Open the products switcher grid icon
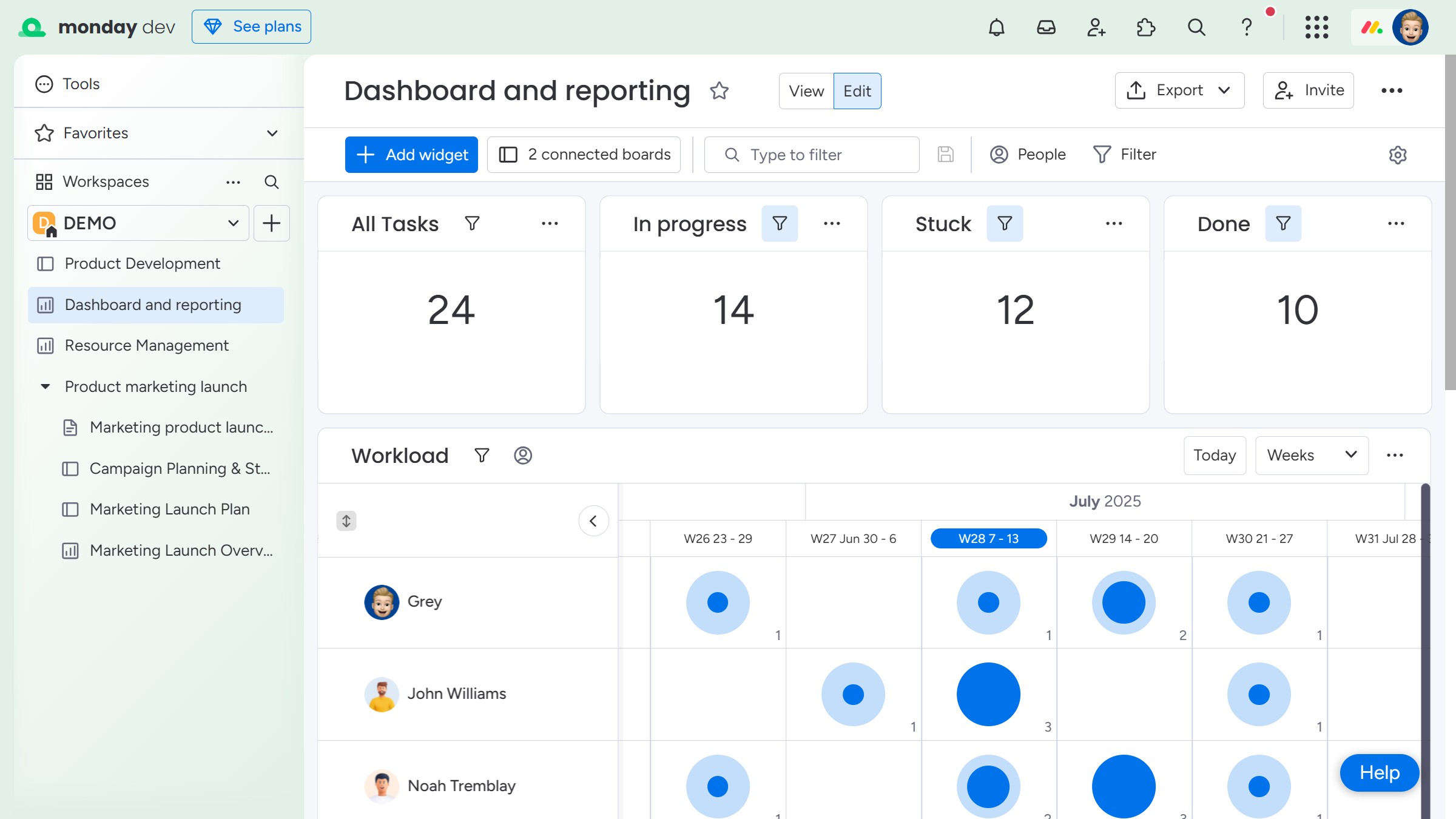This screenshot has width=1456, height=819. coord(1317,27)
